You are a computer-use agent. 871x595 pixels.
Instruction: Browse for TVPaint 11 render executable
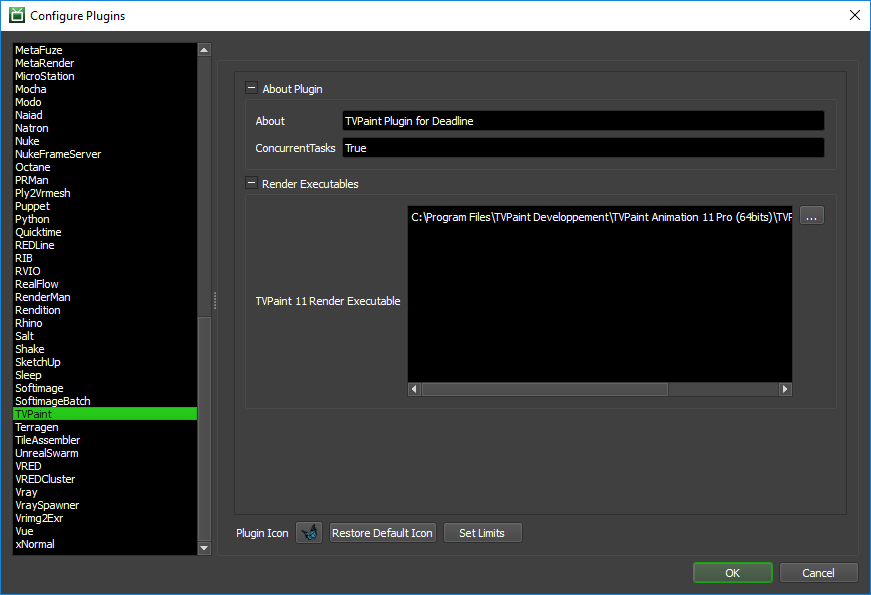(x=812, y=216)
